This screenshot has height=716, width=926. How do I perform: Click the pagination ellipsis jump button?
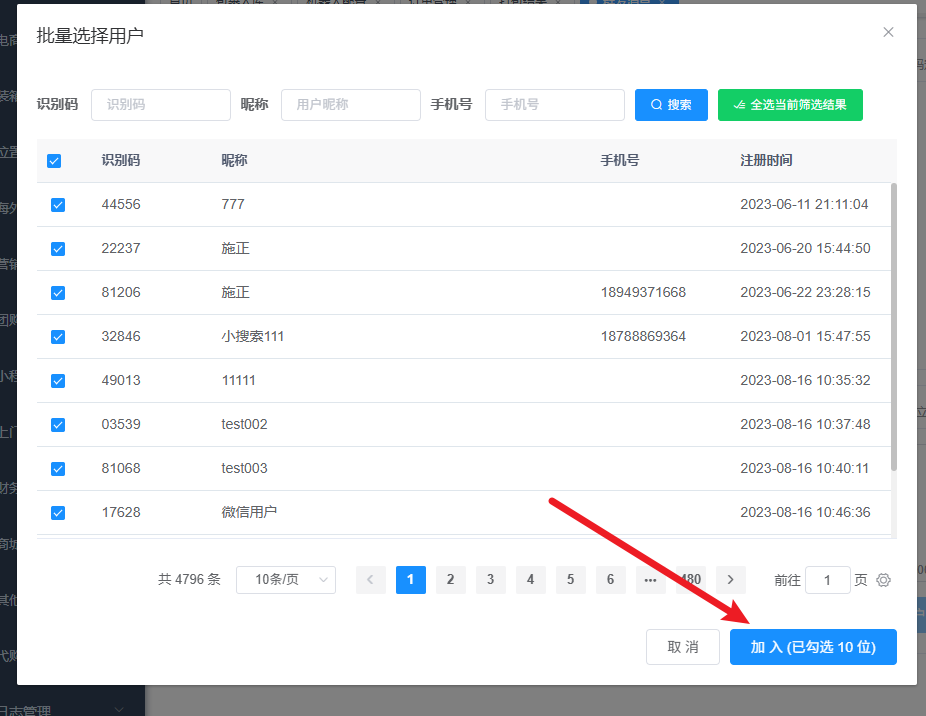[651, 580]
